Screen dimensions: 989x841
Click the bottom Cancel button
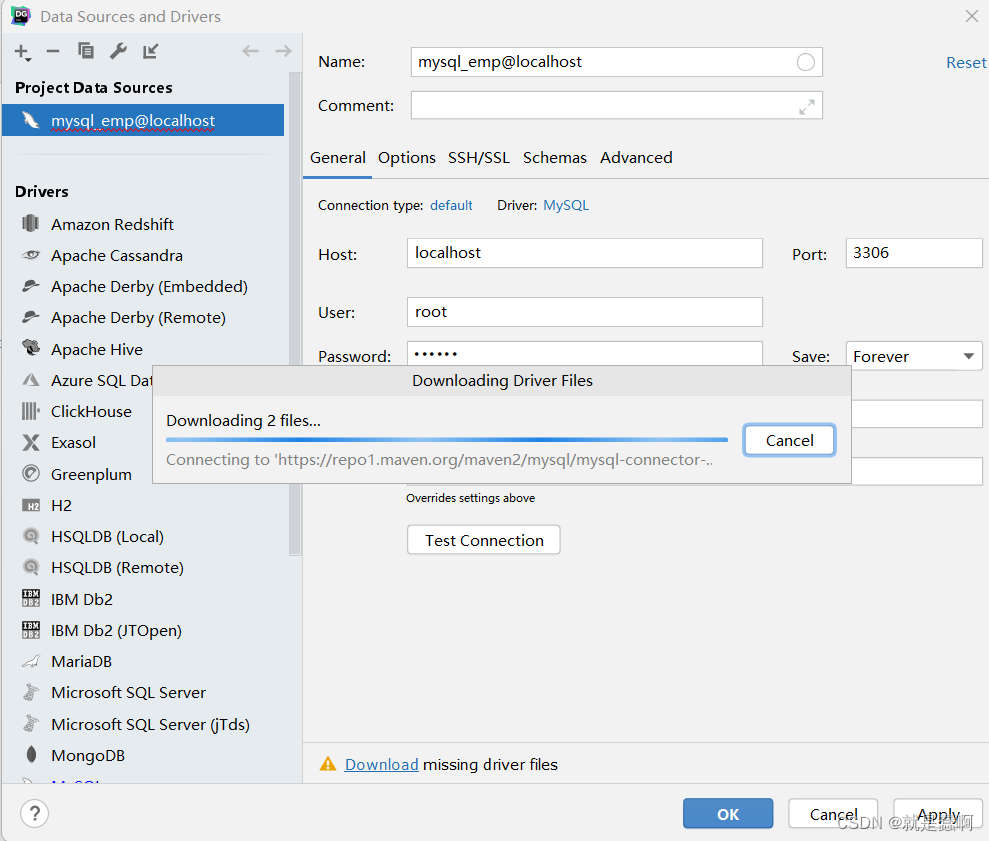pyautogui.click(x=833, y=814)
